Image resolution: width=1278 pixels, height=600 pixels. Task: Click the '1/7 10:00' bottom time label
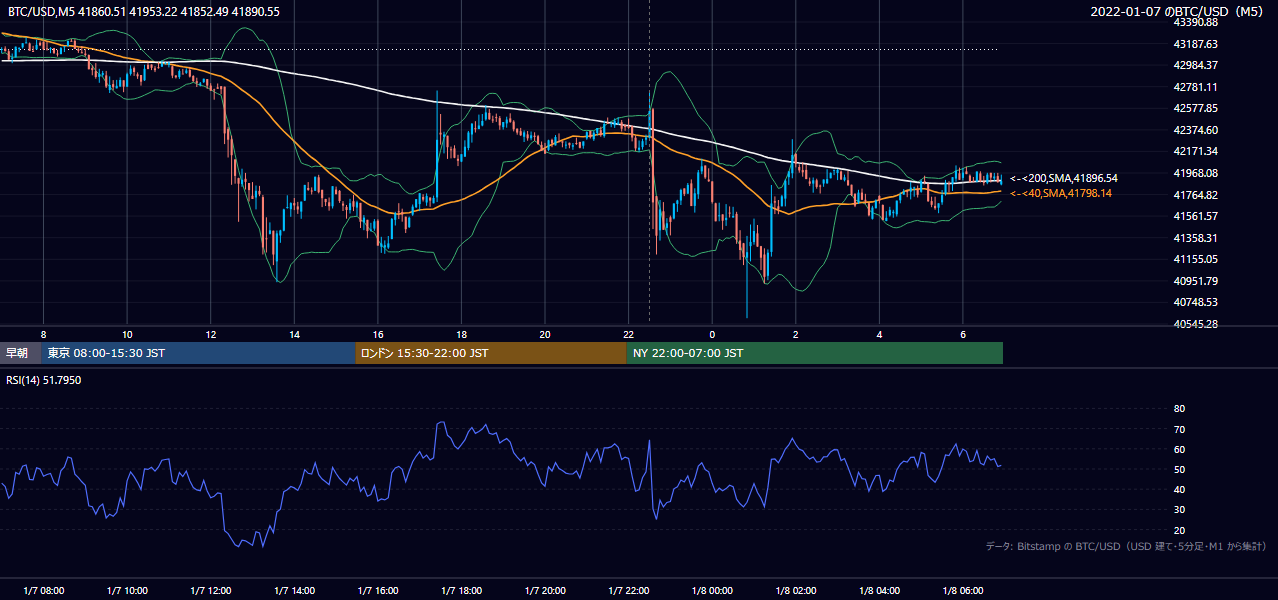click(x=127, y=591)
